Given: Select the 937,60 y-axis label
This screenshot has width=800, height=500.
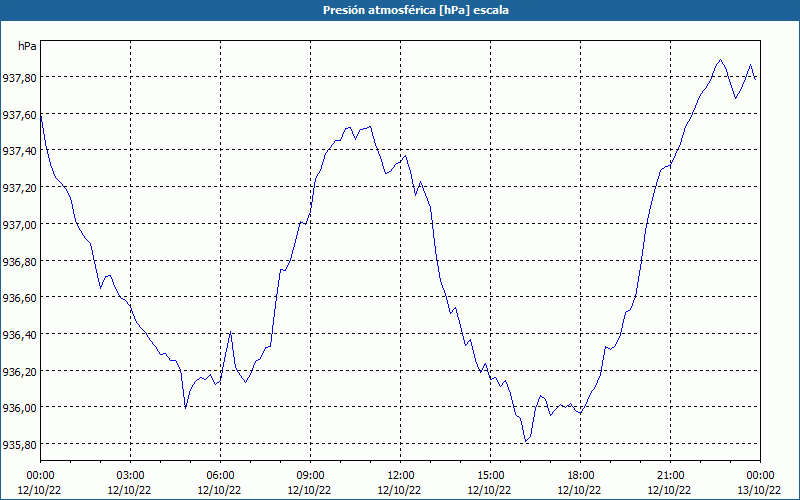Looking at the screenshot, I should [x=19, y=115].
